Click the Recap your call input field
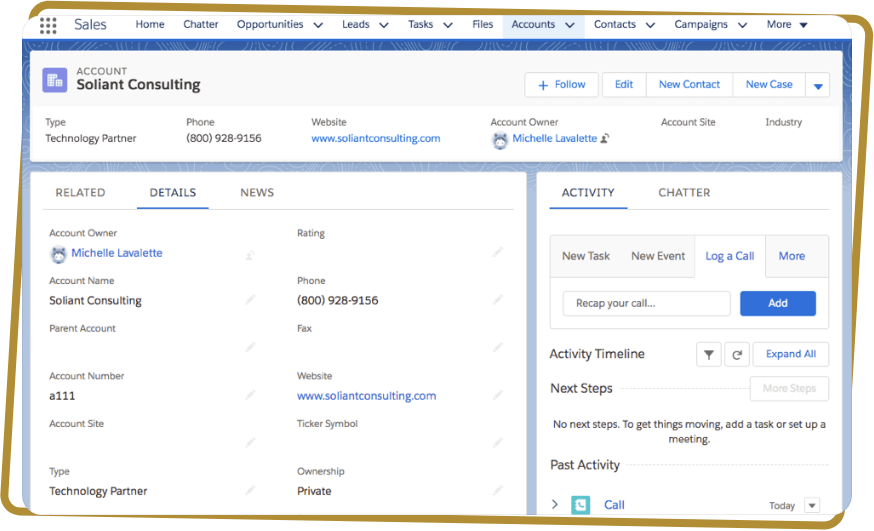 pyautogui.click(x=646, y=304)
